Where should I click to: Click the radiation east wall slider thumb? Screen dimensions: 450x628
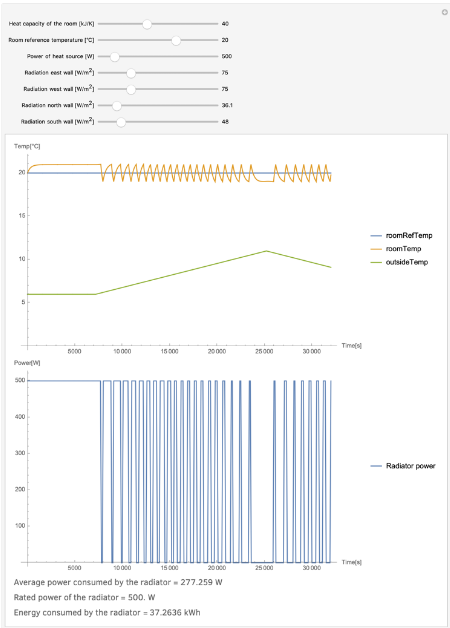click(x=131, y=73)
